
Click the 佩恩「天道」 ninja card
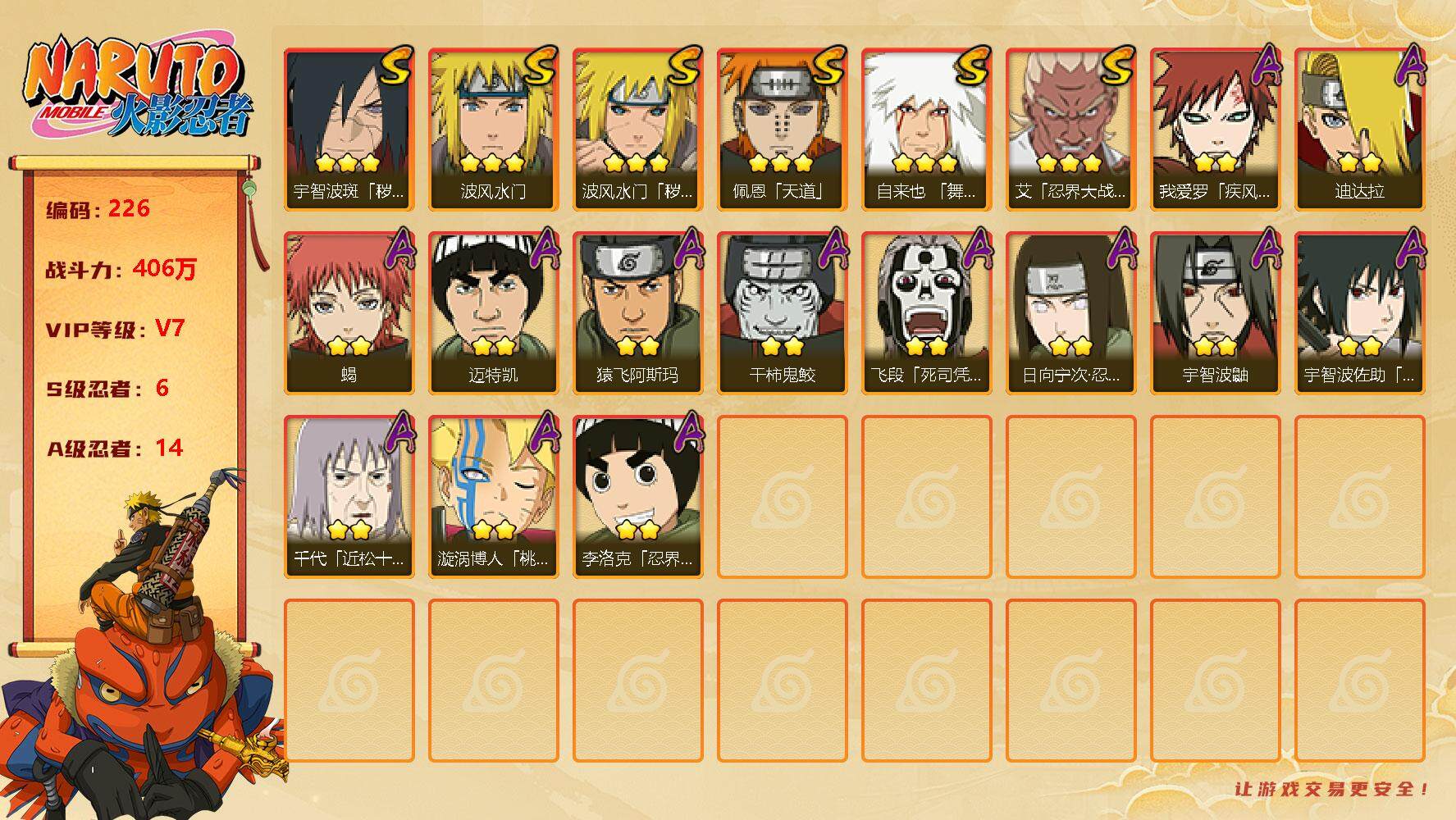[x=783, y=130]
